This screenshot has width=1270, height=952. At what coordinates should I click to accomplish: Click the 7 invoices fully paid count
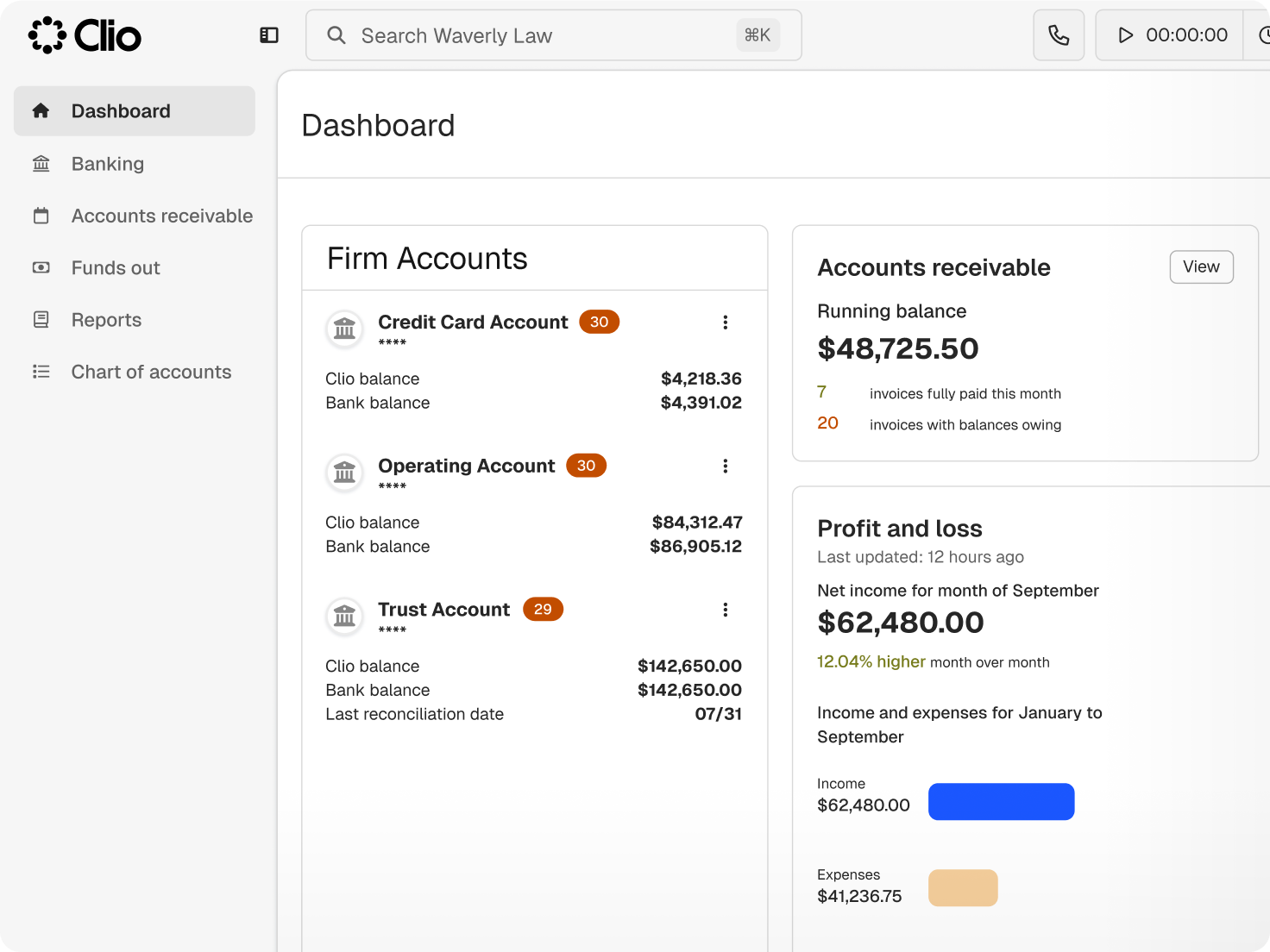822,391
